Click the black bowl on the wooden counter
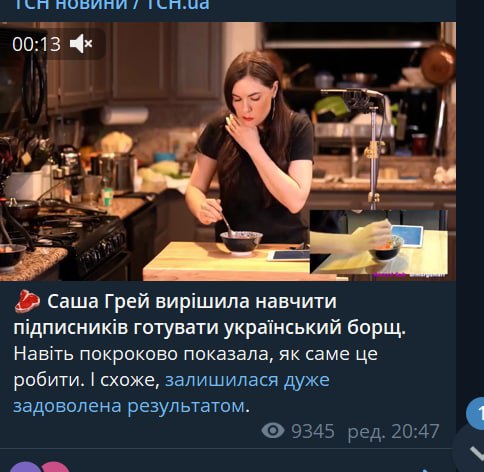The image size is (484, 472). click(241, 243)
